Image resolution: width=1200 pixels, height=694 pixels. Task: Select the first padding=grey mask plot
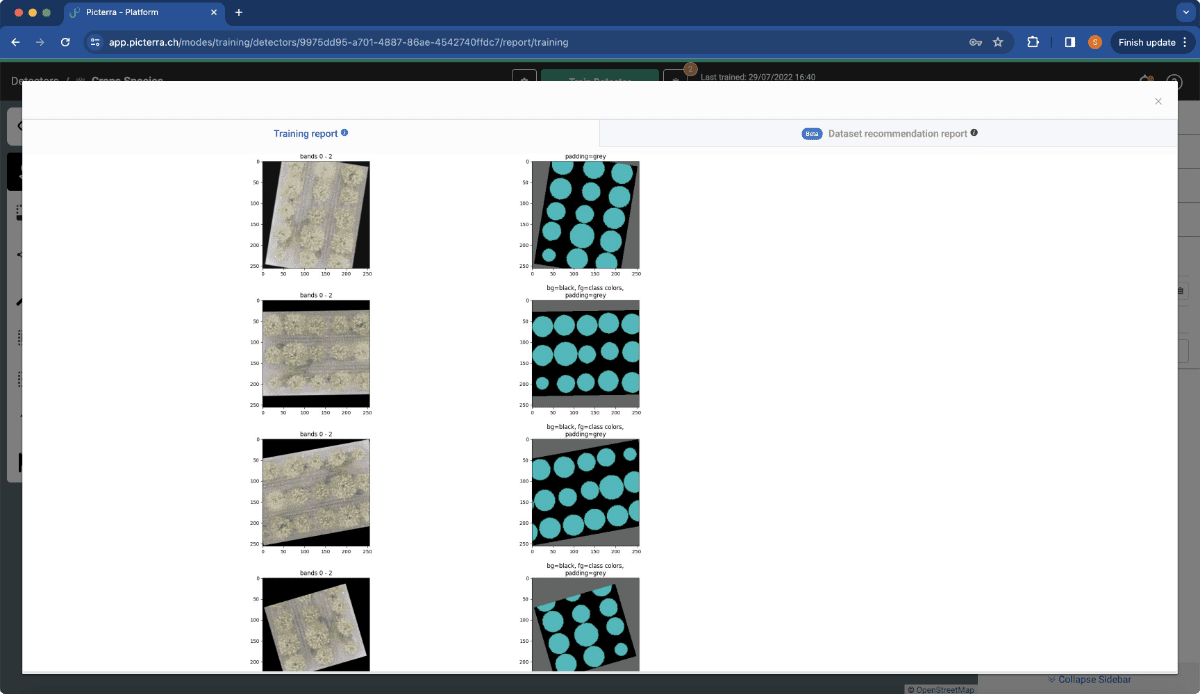[x=585, y=215]
